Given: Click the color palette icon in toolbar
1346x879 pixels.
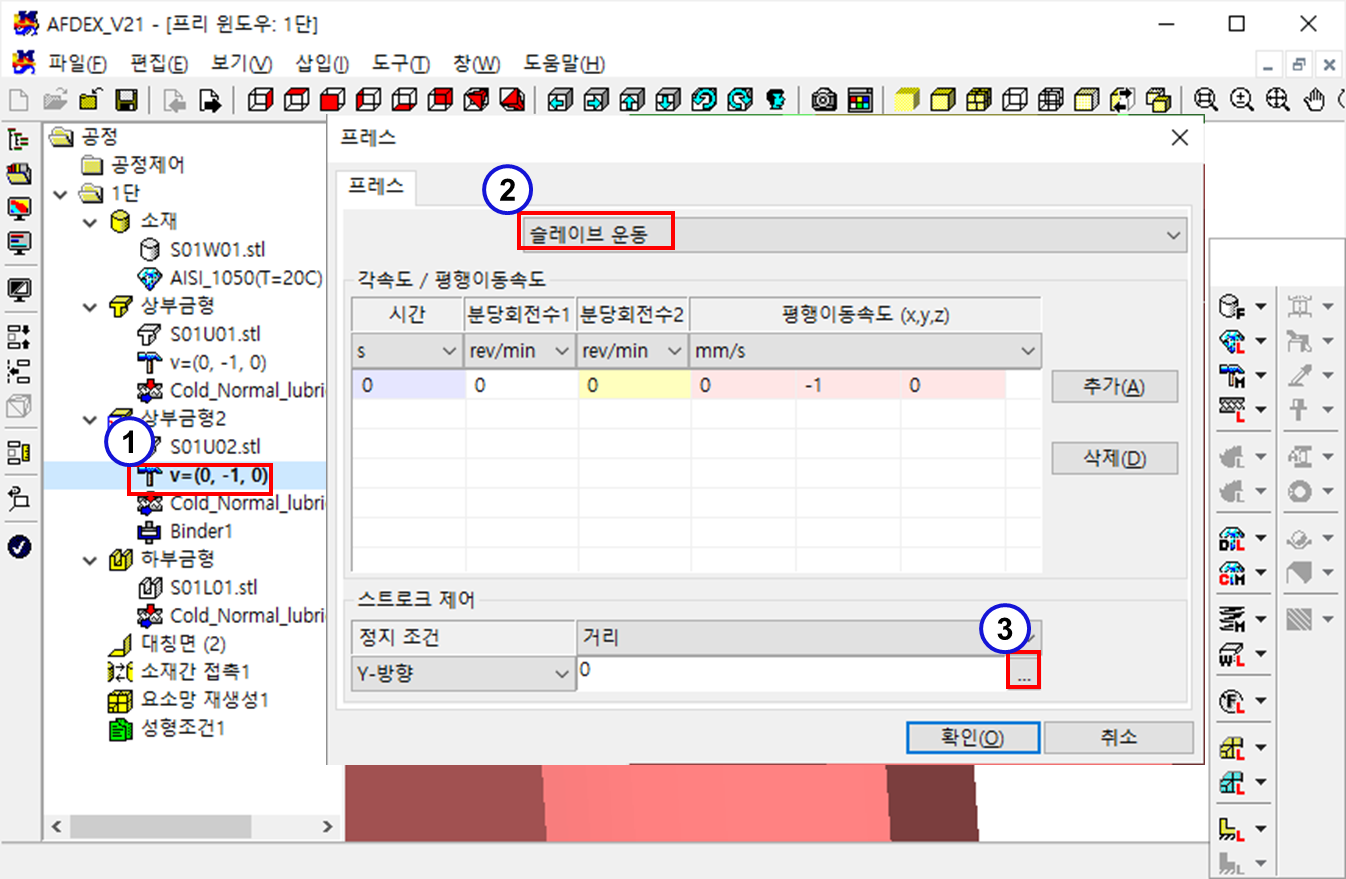Looking at the screenshot, I should [860, 100].
